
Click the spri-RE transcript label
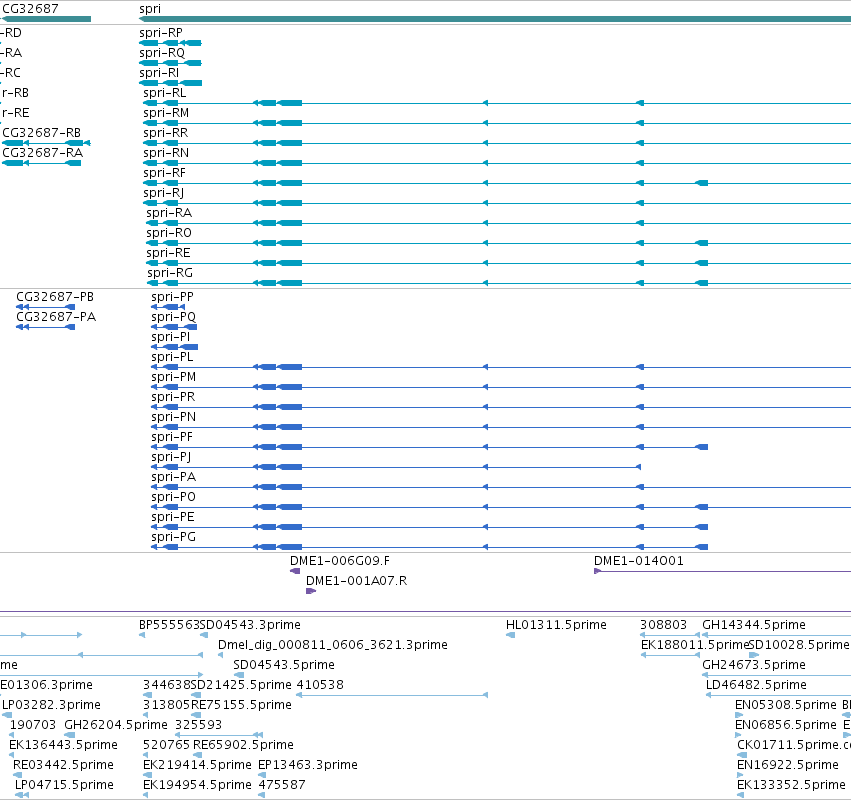tap(168, 253)
